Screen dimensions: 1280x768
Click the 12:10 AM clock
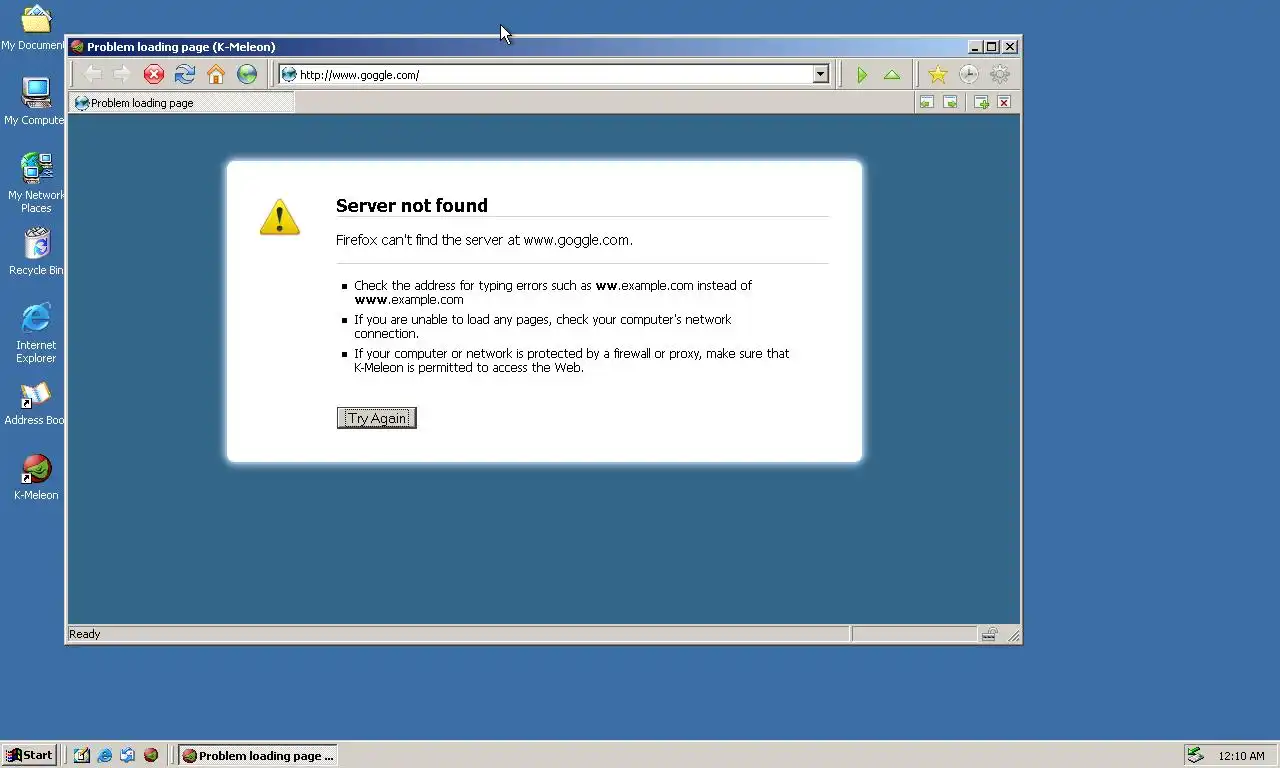click(x=1242, y=756)
